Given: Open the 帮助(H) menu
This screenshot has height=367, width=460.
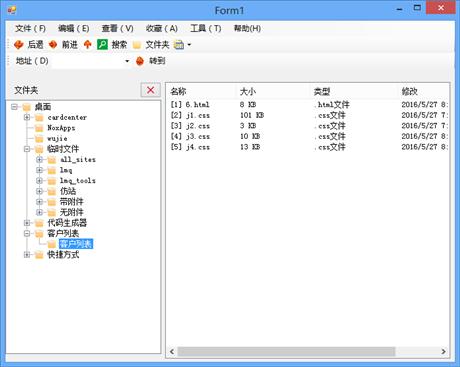Looking at the screenshot, I should 247,29.
